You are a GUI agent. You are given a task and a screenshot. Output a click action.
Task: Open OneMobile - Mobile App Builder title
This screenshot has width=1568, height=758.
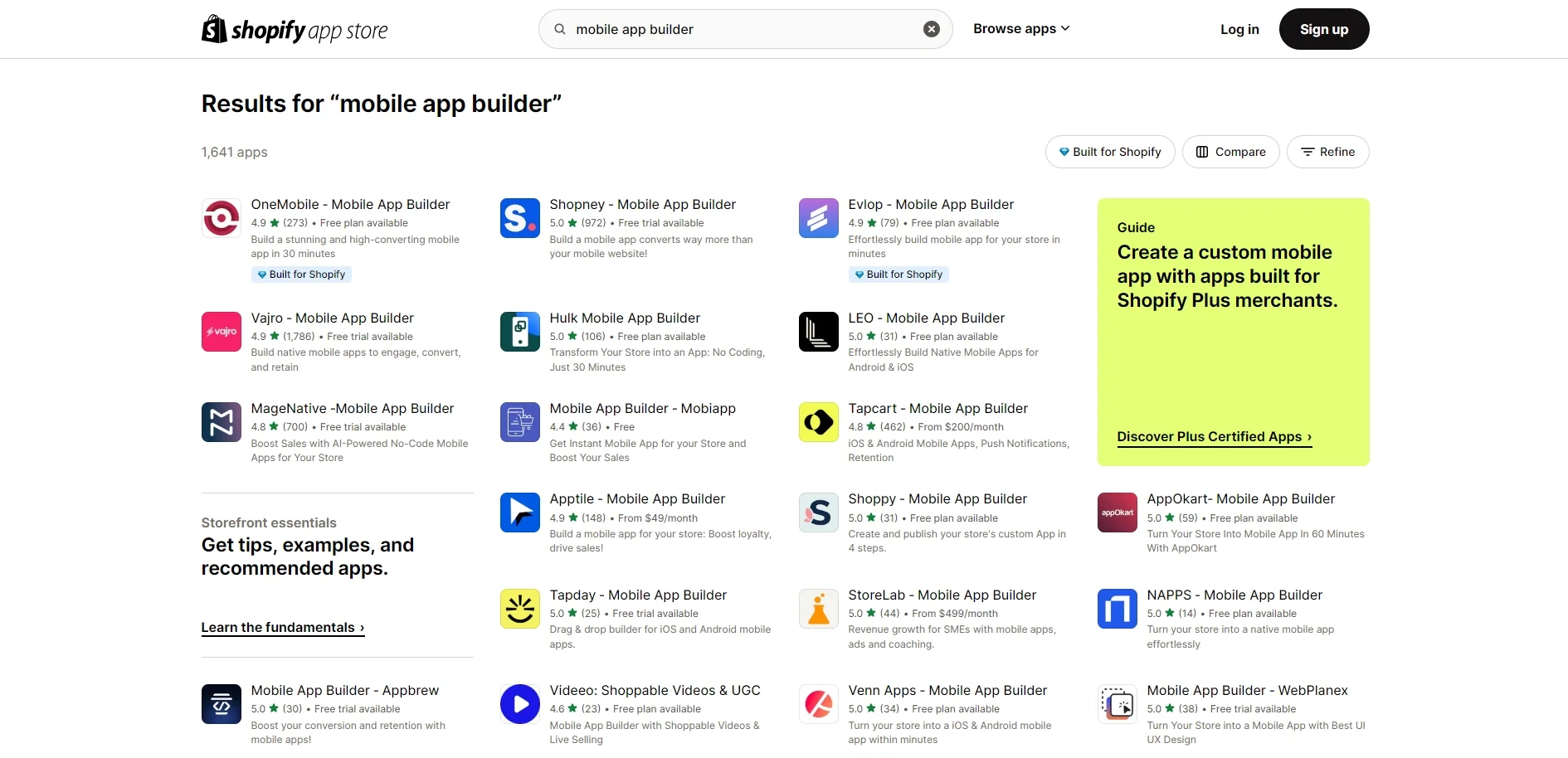350,205
